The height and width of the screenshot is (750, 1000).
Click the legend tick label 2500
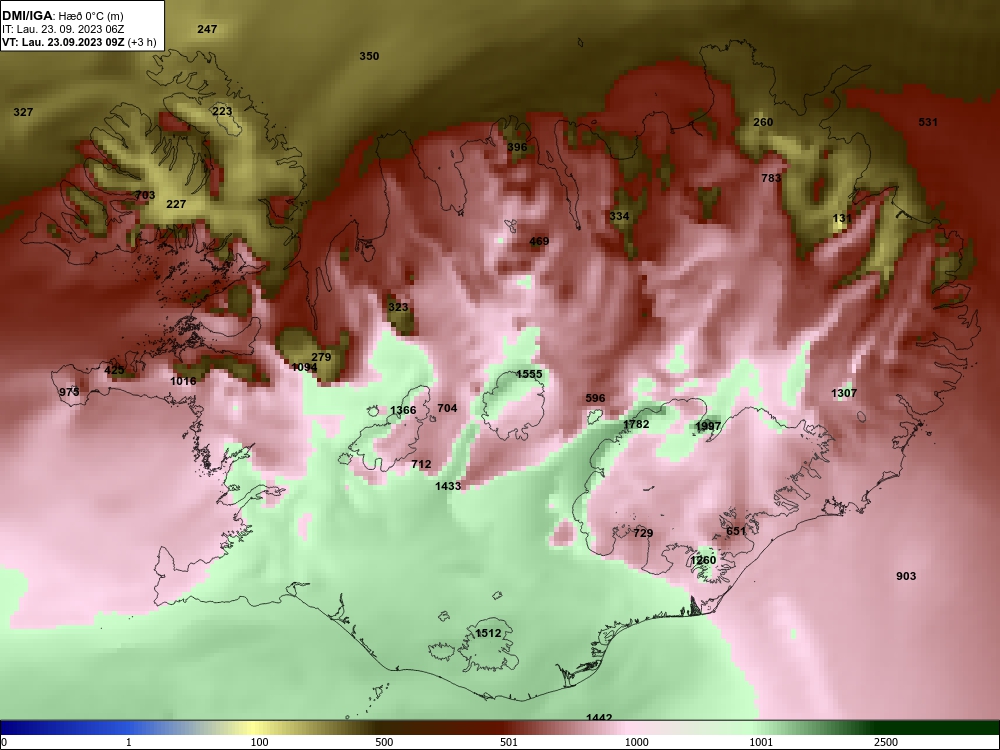click(x=886, y=742)
